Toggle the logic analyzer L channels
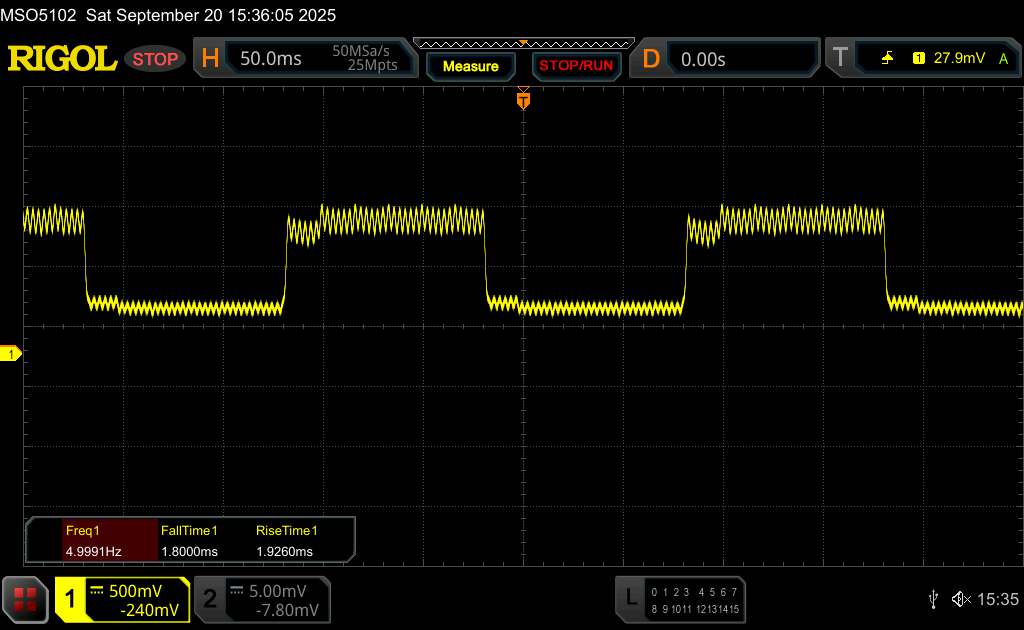The image size is (1024, 630). 682,599
